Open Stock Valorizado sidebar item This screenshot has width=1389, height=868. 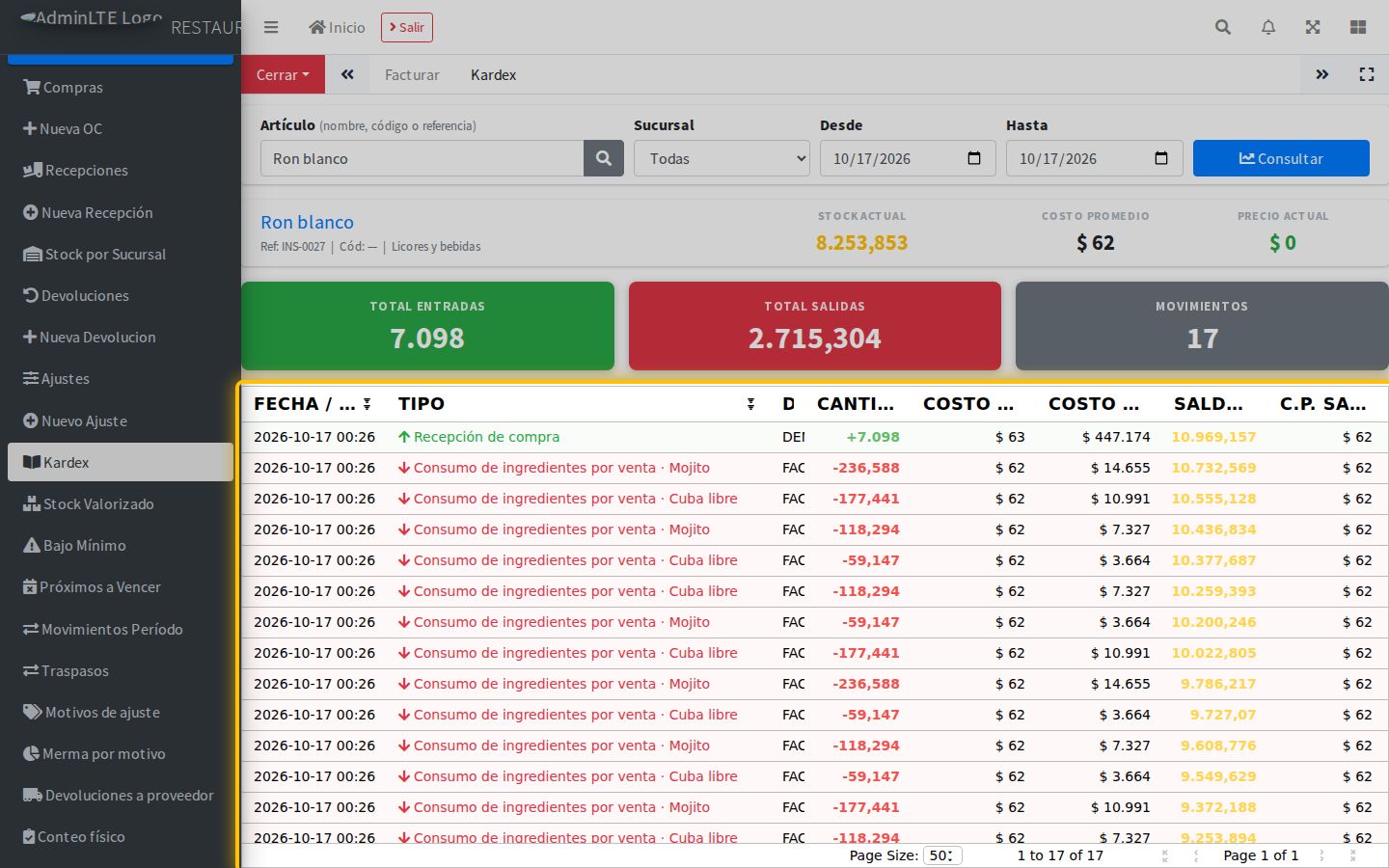tap(121, 503)
